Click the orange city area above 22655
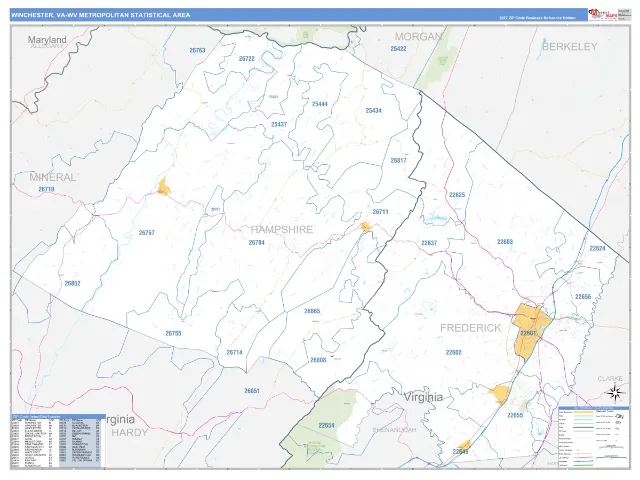Viewport: 640px width, 480px height. [500, 393]
